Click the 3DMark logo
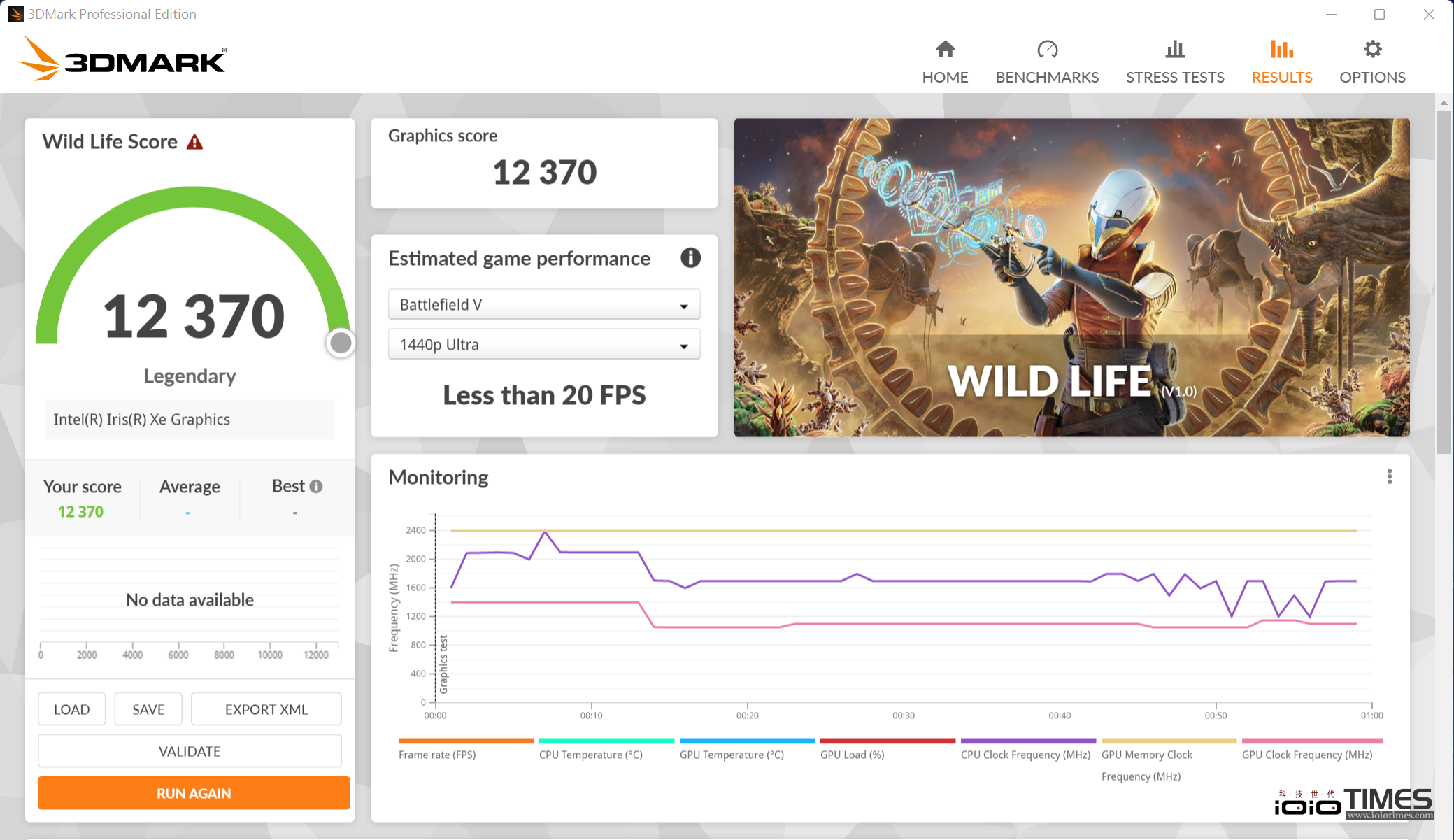The height and width of the screenshot is (840, 1454). click(123, 59)
